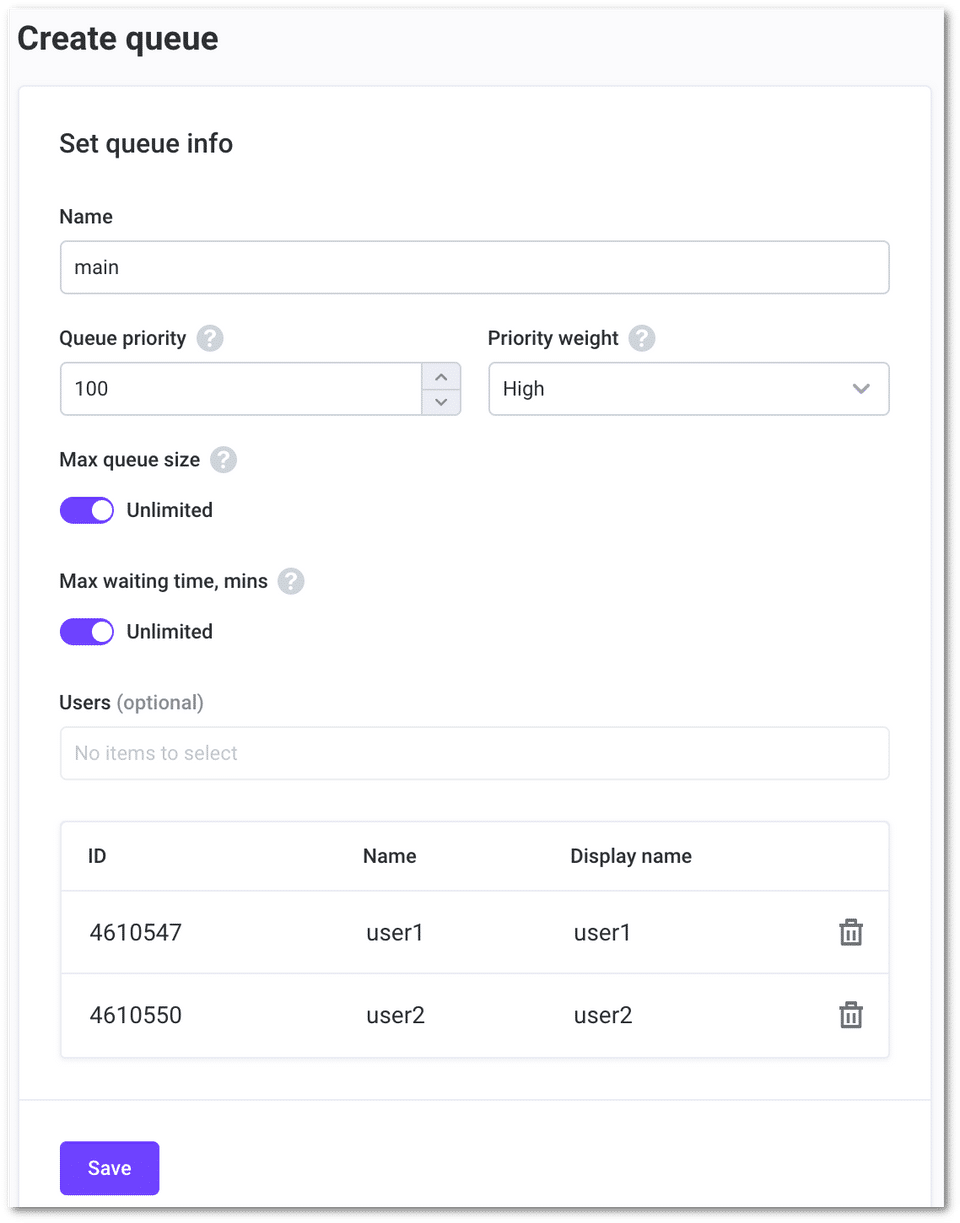Screen dimensions: 960x1223
Task: Open the Priority weight dropdown
Action: tap(688, 389)
